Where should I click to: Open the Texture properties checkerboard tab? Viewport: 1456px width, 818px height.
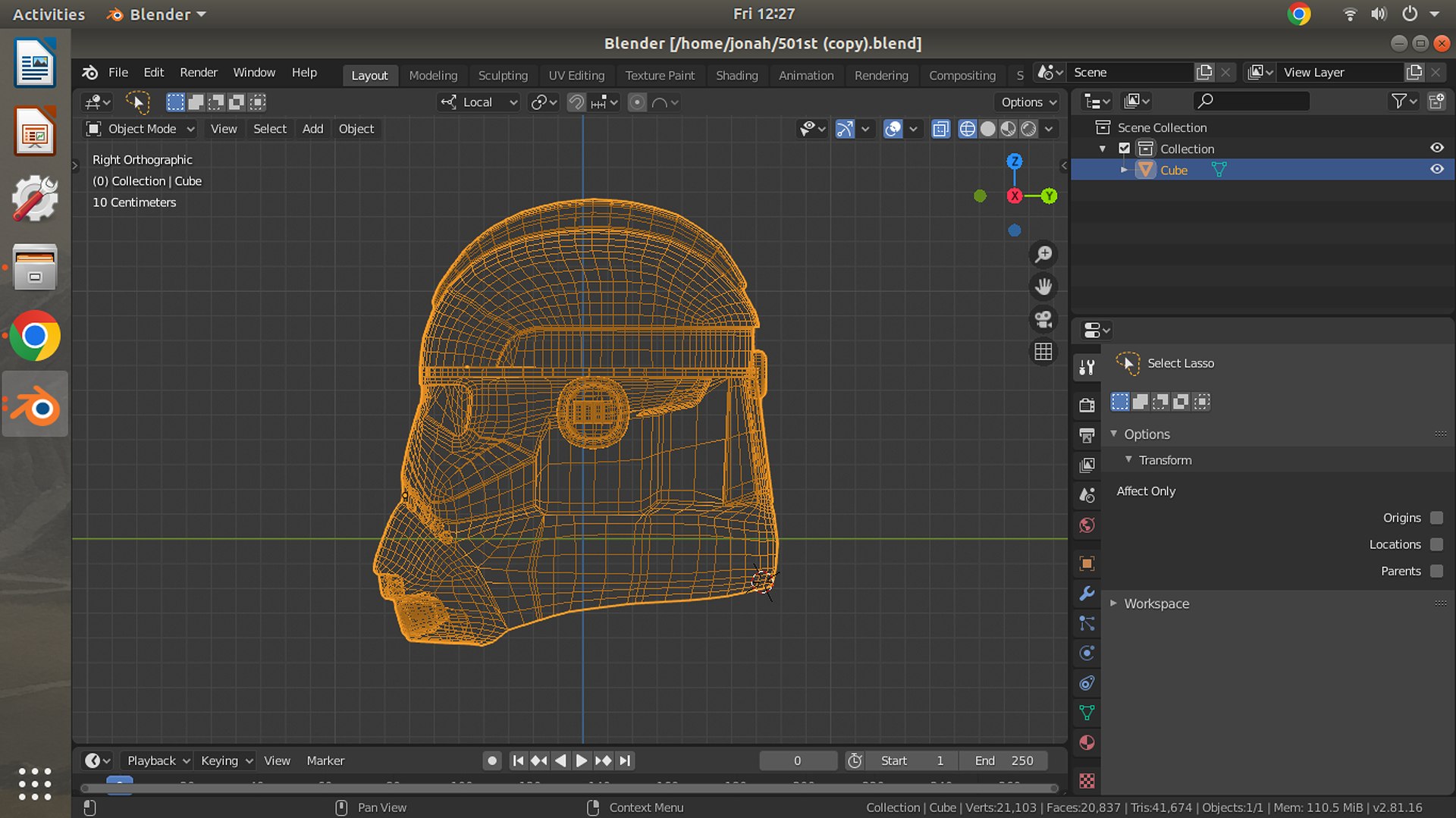pos(1087,780)
